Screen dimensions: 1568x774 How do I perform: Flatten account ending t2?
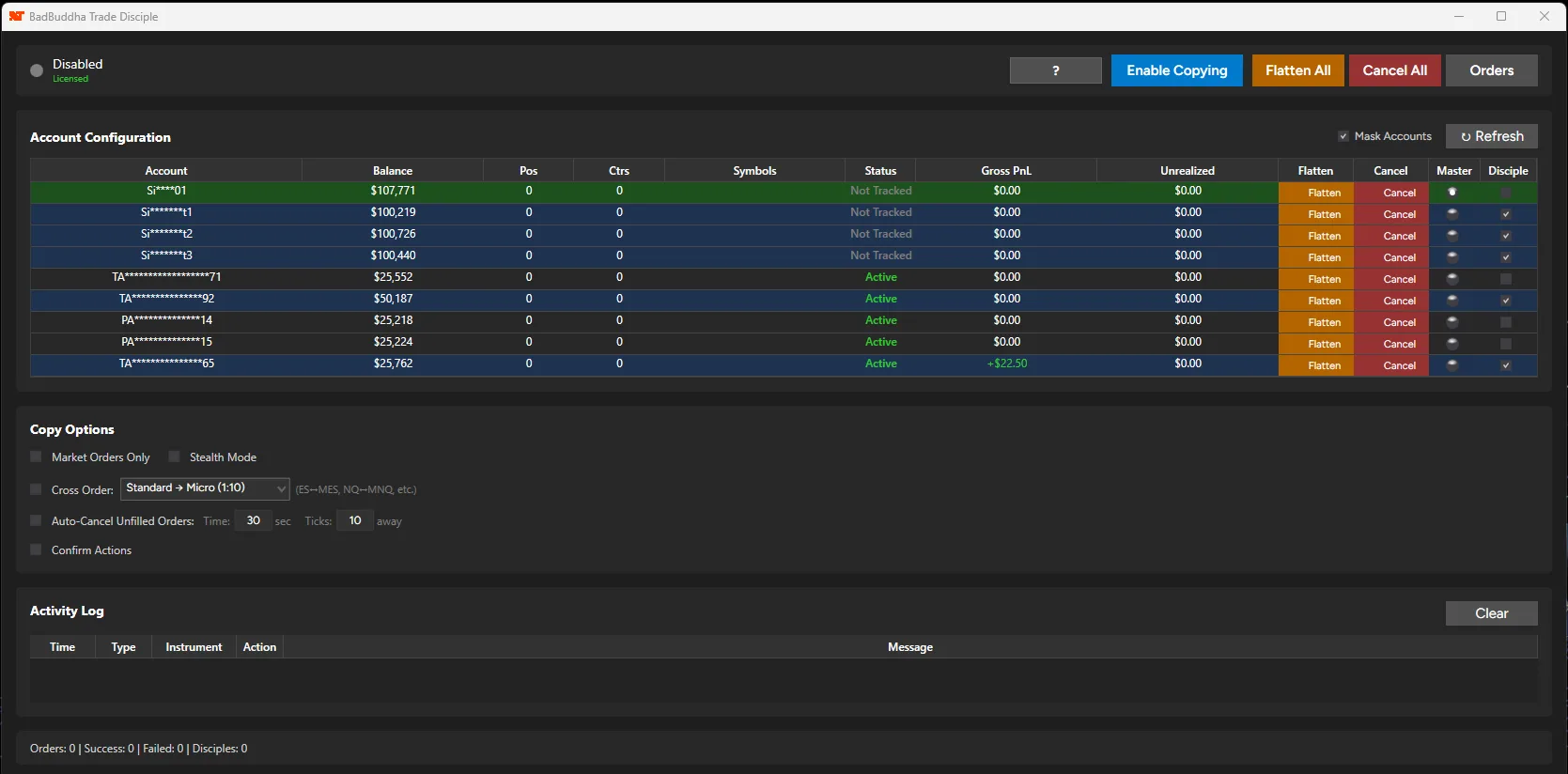pyautogui.click(x=1315, y=236)
